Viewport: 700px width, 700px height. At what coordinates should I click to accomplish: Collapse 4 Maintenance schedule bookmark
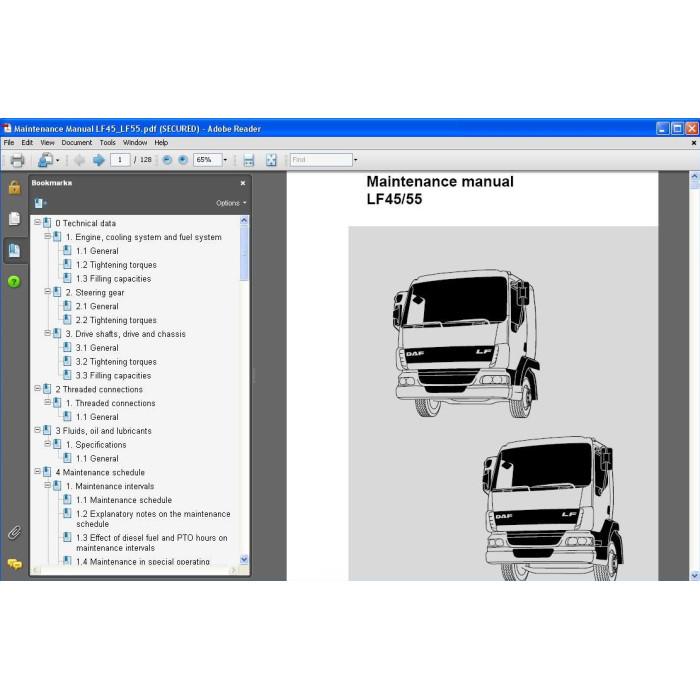(x=38, y=471)
